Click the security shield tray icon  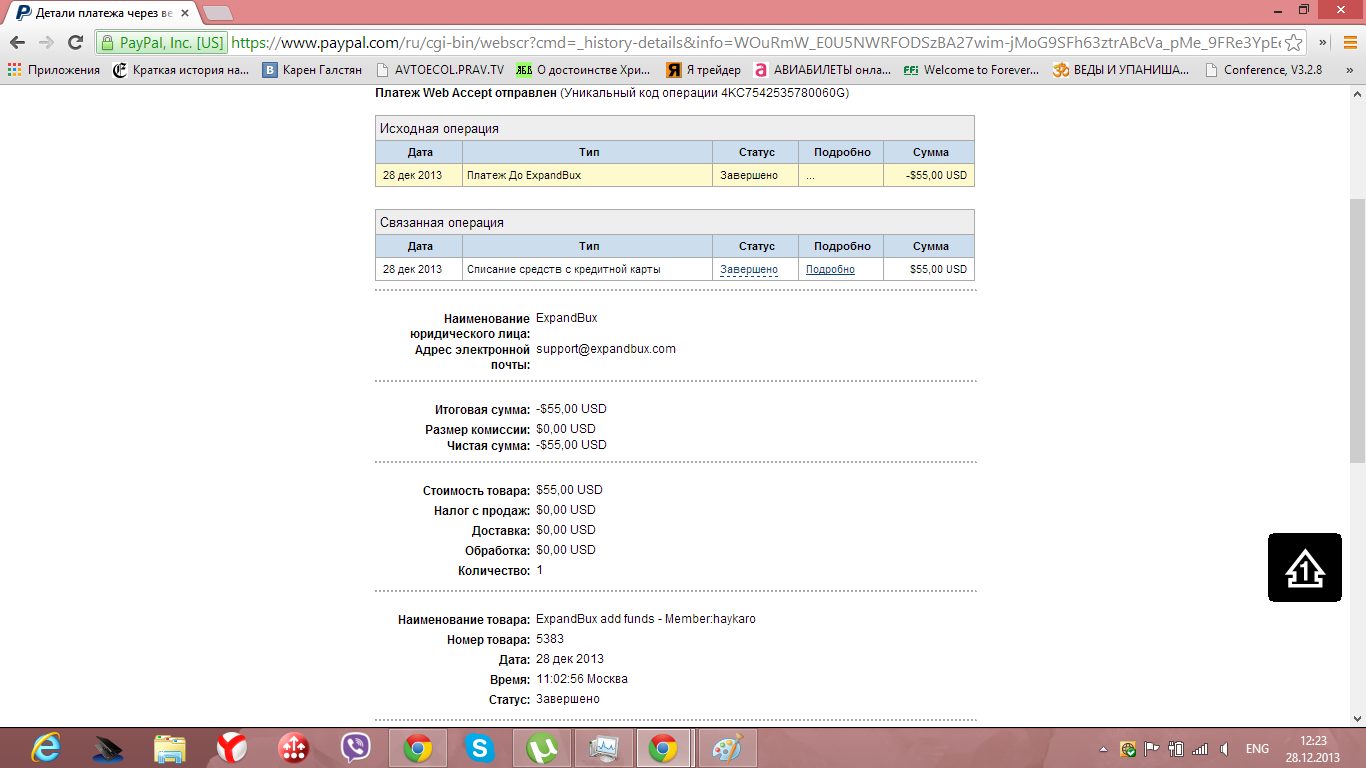click(x=1128, y=749)
